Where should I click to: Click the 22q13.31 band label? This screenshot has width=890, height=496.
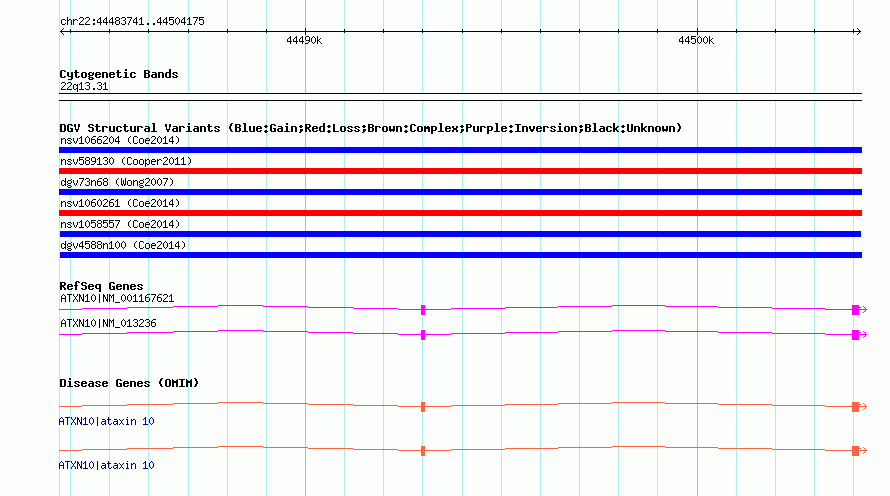click(84, 86)
